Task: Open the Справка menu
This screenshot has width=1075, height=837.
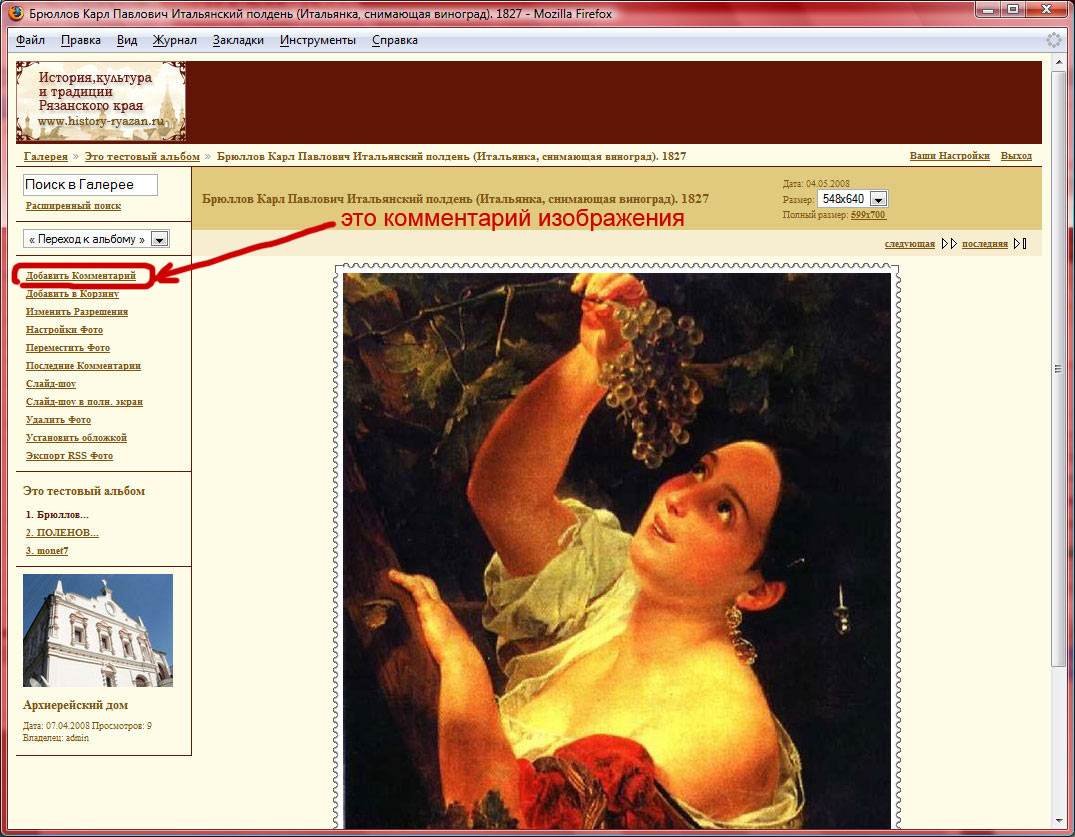Action: point(395,40)
